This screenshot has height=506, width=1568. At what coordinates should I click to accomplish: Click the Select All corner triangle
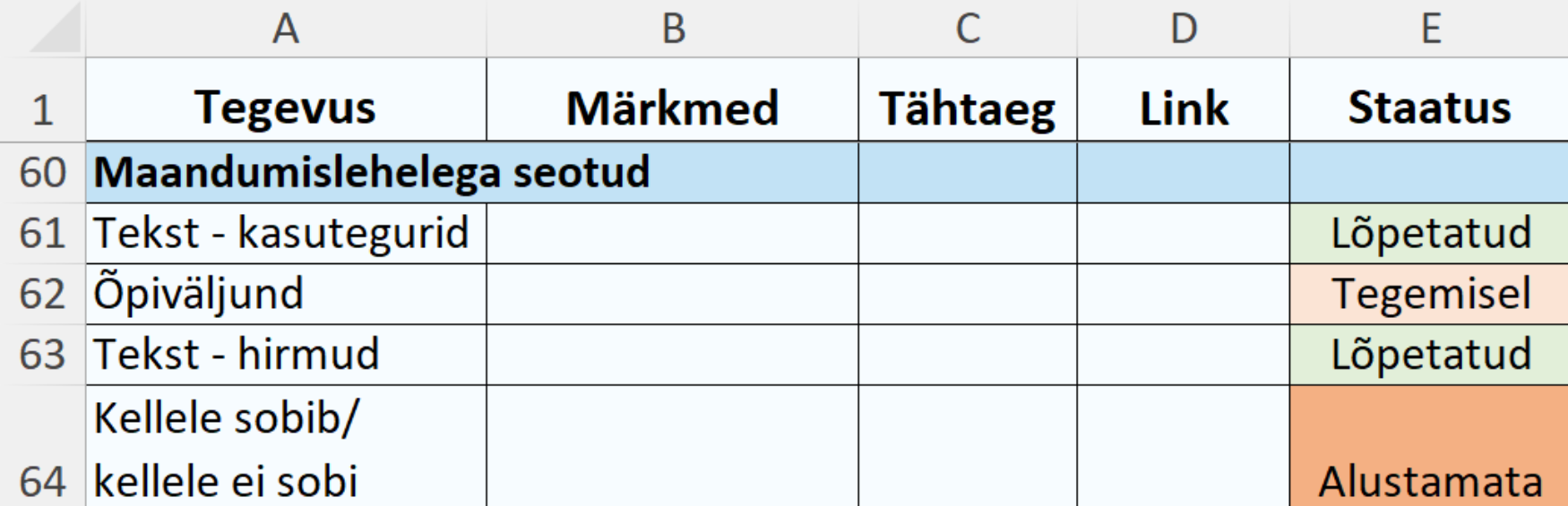click(54, 30)
